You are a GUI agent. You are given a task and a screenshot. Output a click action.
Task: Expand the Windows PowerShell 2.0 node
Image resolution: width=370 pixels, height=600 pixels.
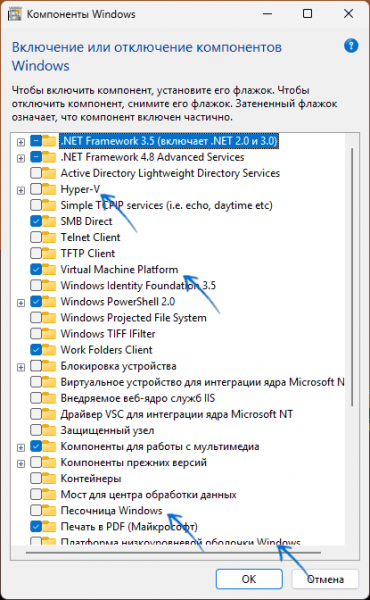coord(21,303)
